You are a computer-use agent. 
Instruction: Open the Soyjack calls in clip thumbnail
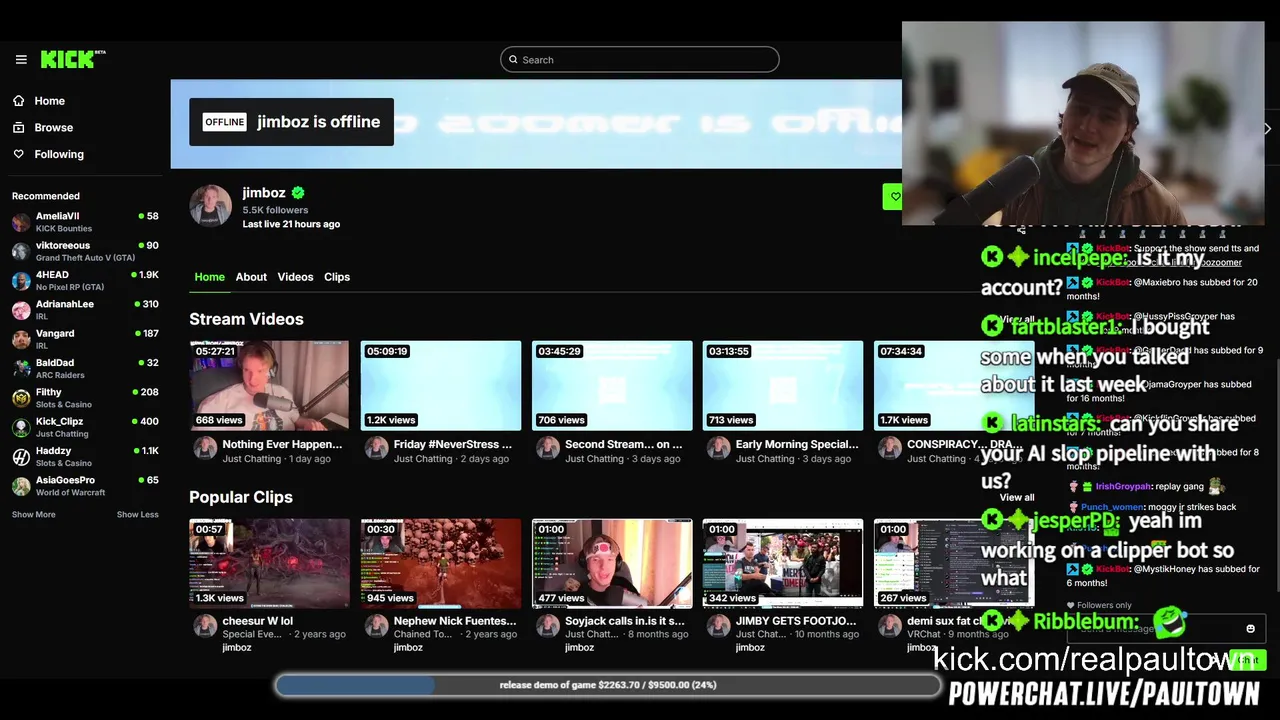point(612,563)
